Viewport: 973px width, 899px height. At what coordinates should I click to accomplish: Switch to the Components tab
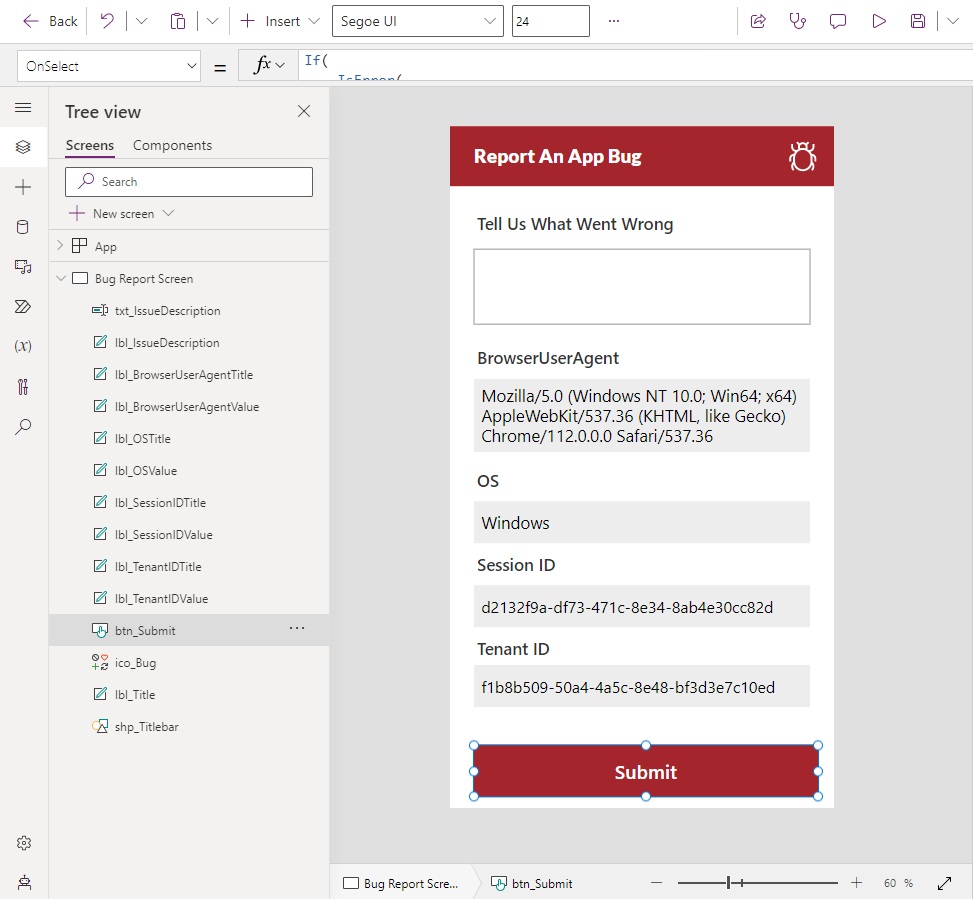173,145
